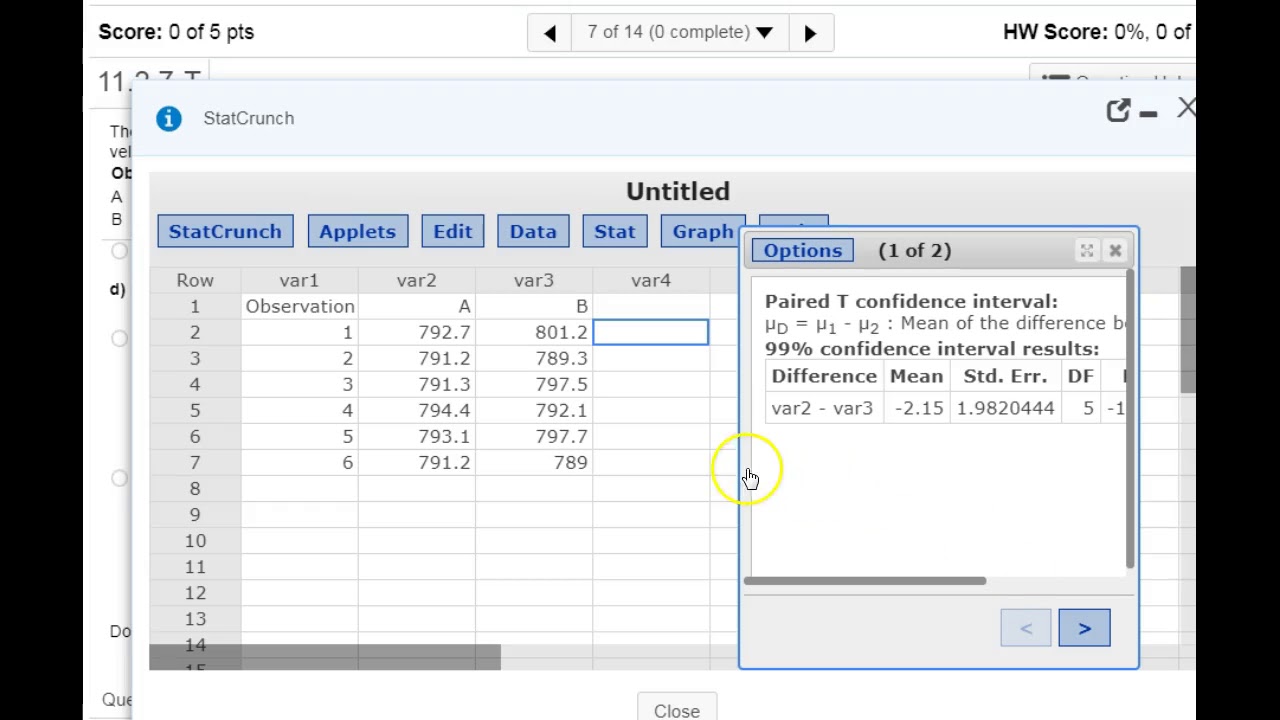Select the var4 column header
The width and height of the screenshot is (1280, 720).
(x=651, y=280)
